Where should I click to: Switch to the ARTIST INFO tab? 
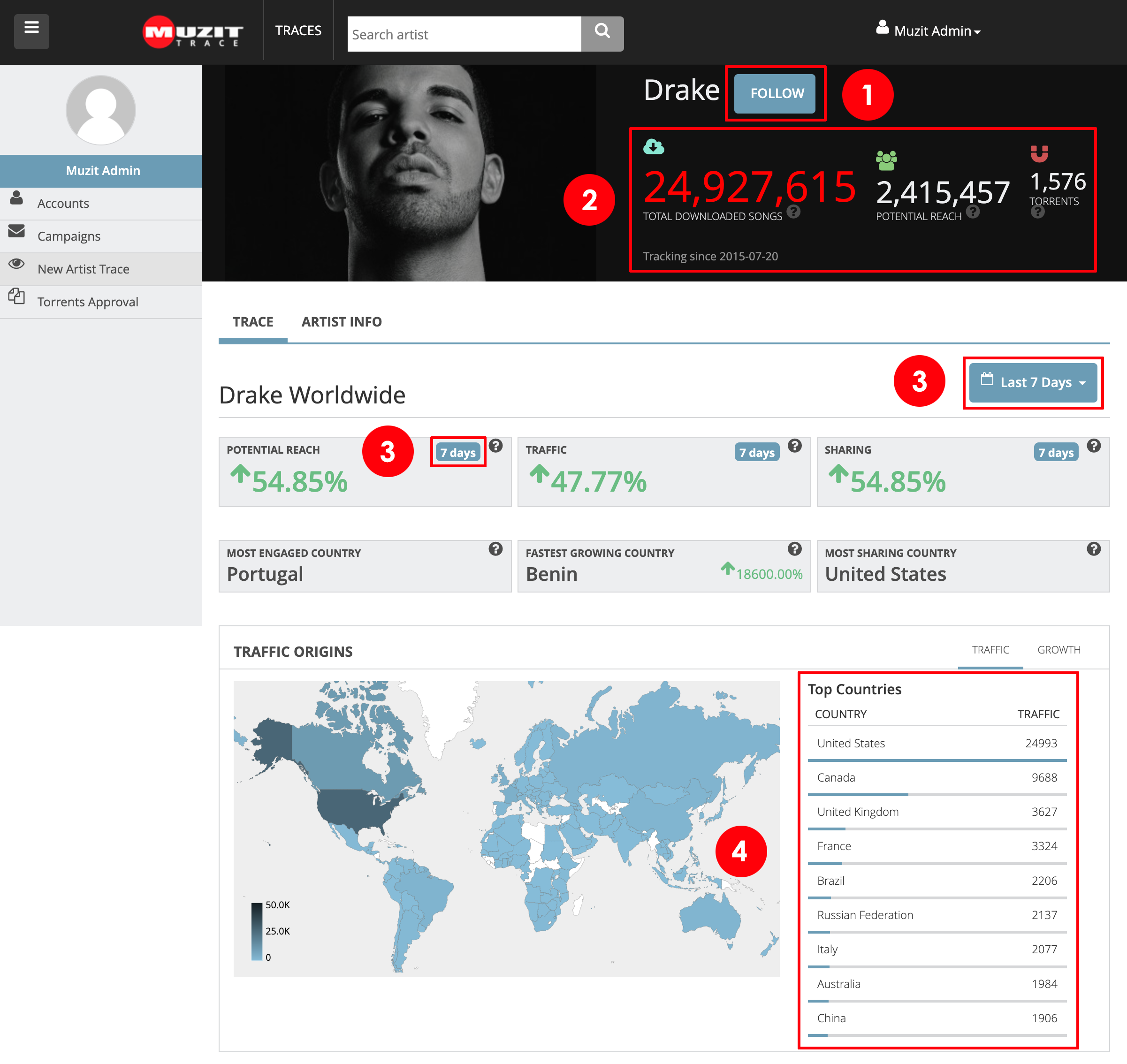click(342, 321)
